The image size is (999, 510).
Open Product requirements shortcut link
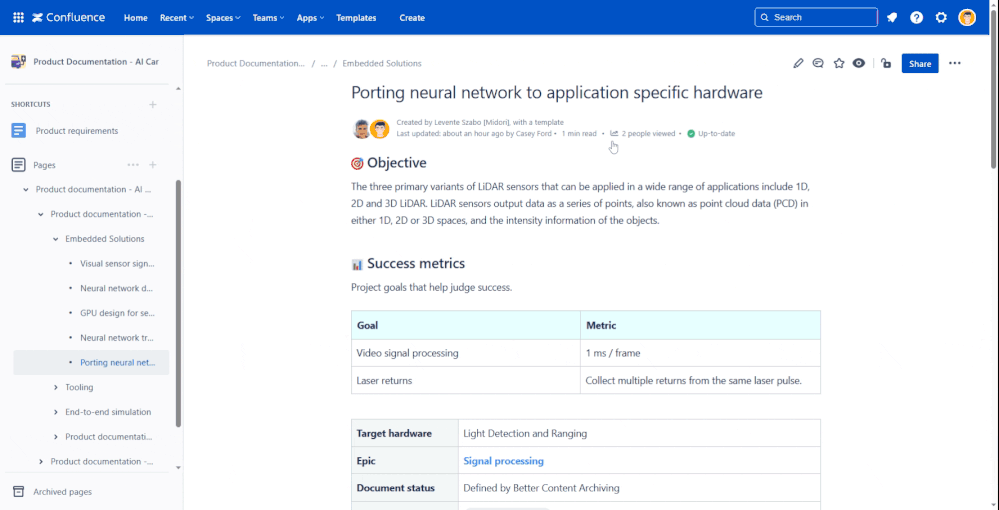[77, 131]
